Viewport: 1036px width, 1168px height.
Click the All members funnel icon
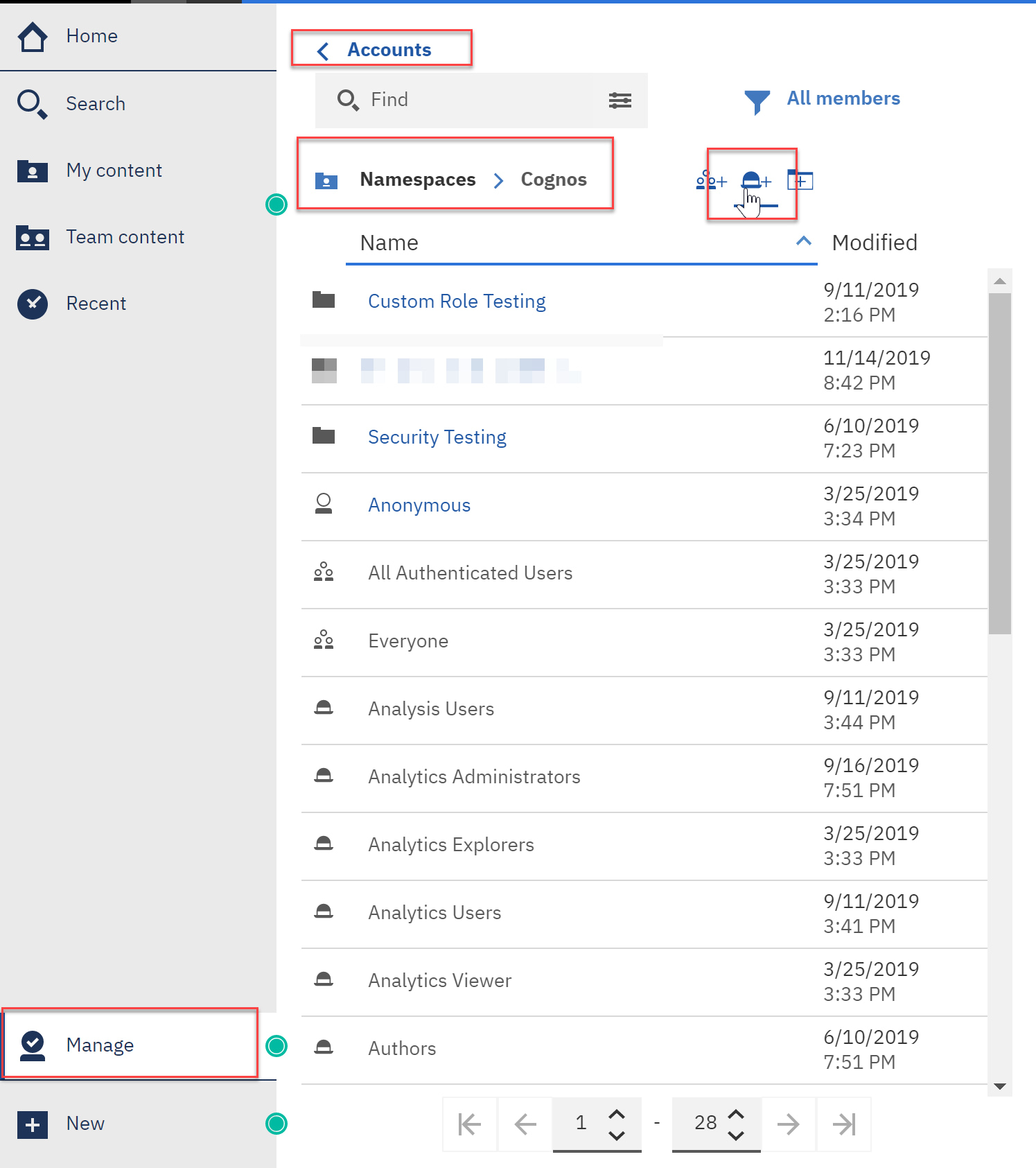[x=757, y=101]
